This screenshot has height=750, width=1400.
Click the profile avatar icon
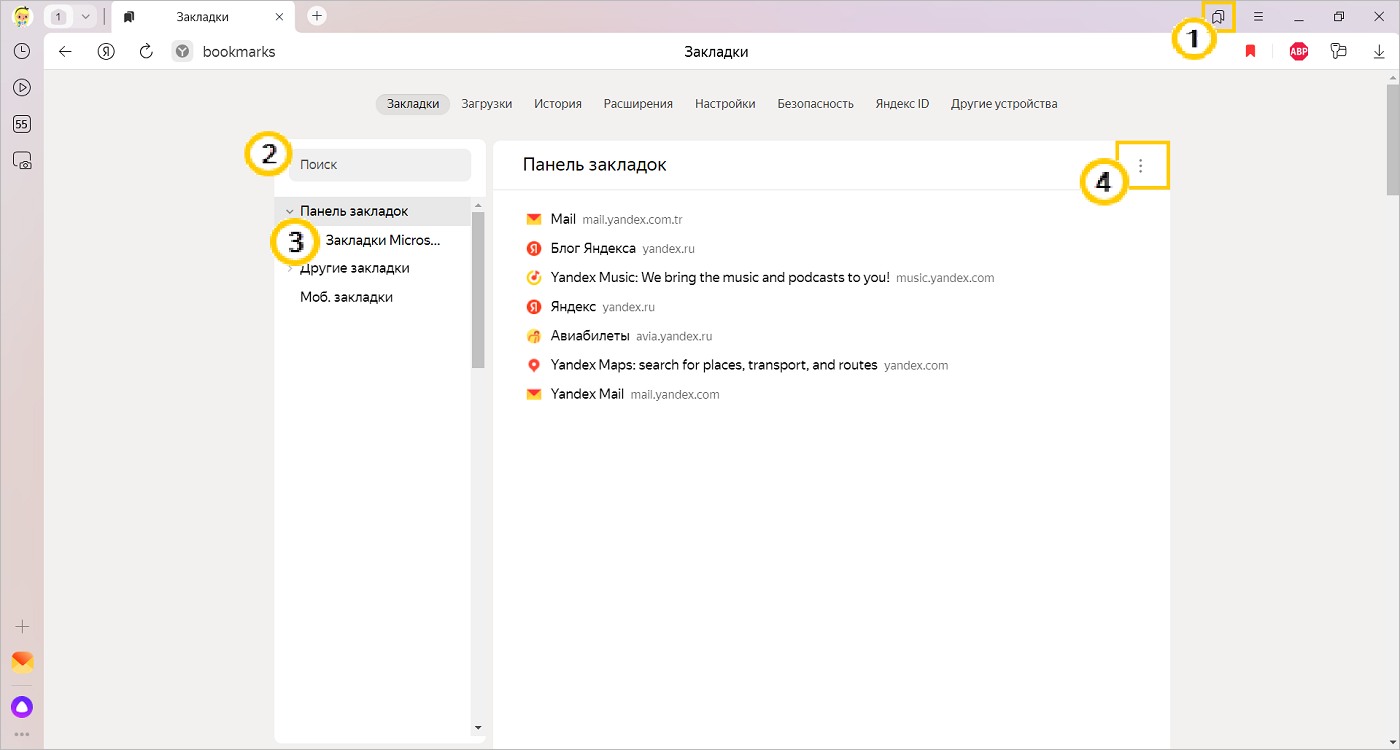(x=21, y=16)
